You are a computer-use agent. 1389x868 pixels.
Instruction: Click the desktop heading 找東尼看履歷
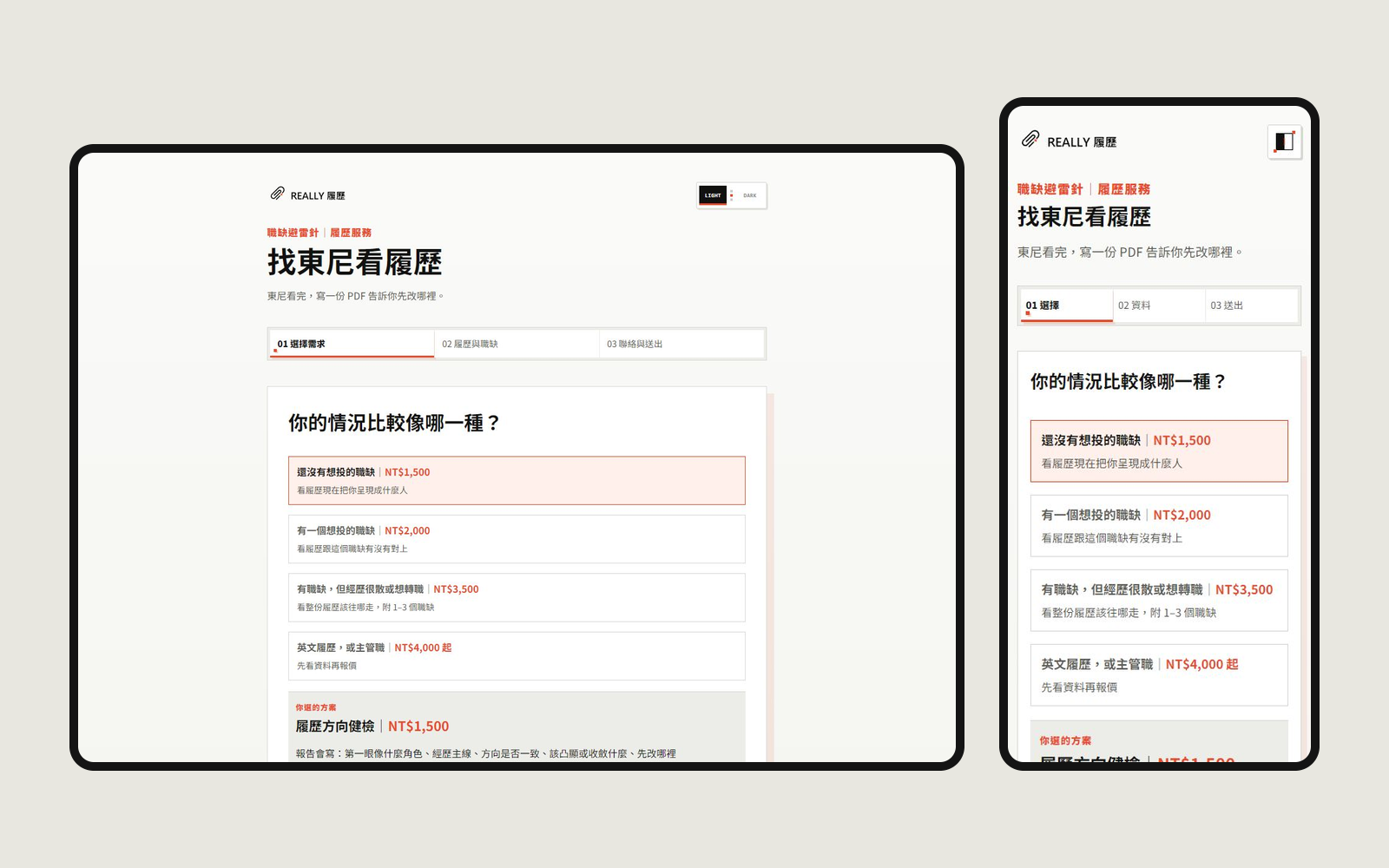coord(355,262)
